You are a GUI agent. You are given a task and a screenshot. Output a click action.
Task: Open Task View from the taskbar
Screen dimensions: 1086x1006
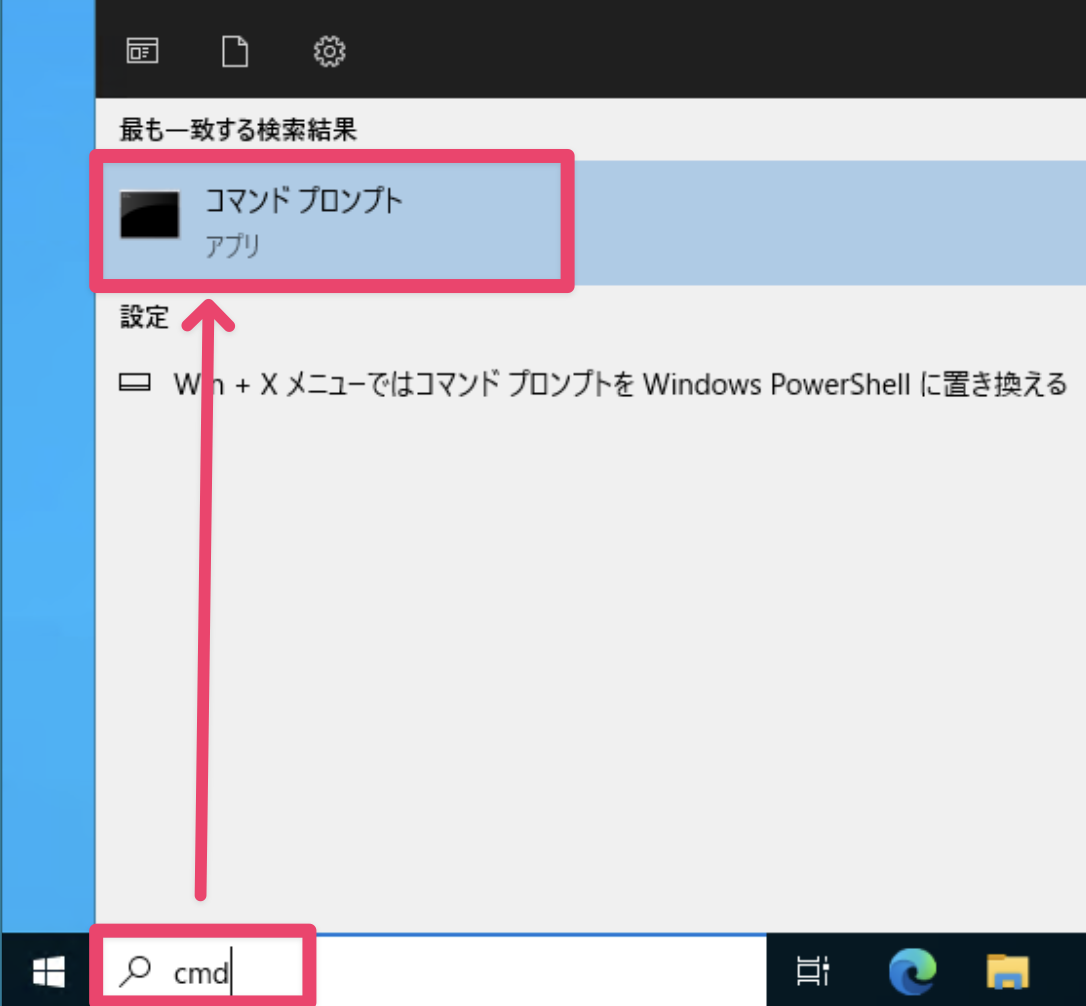(x=811, y=970)
